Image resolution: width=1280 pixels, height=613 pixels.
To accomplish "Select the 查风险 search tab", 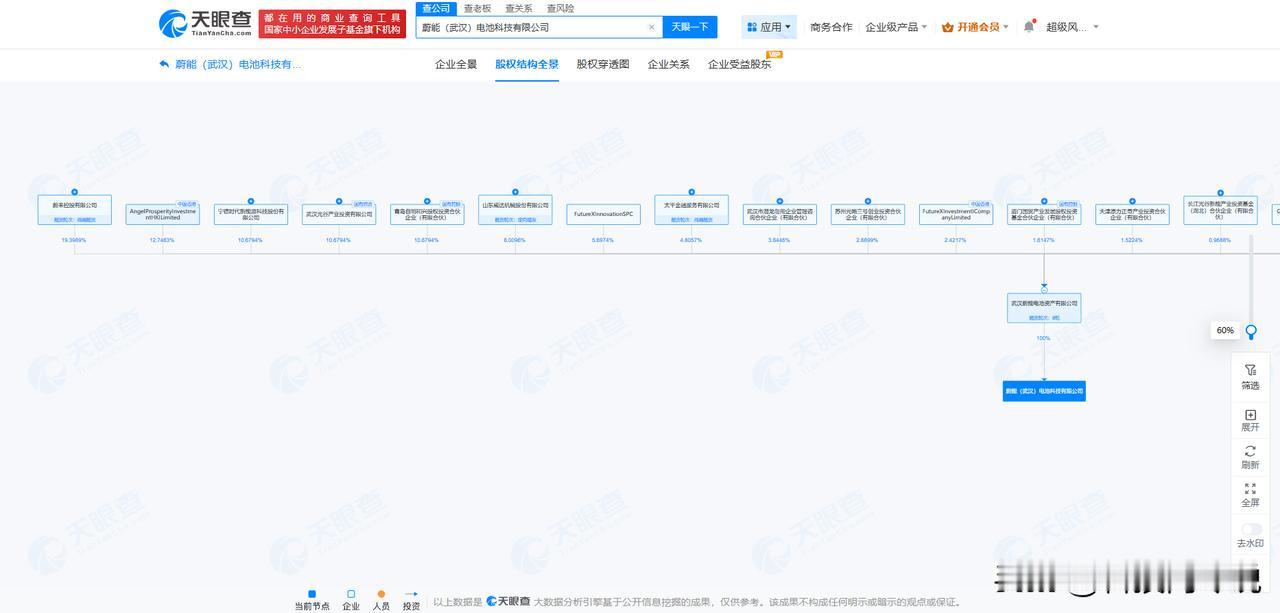I will pos(560,8).
